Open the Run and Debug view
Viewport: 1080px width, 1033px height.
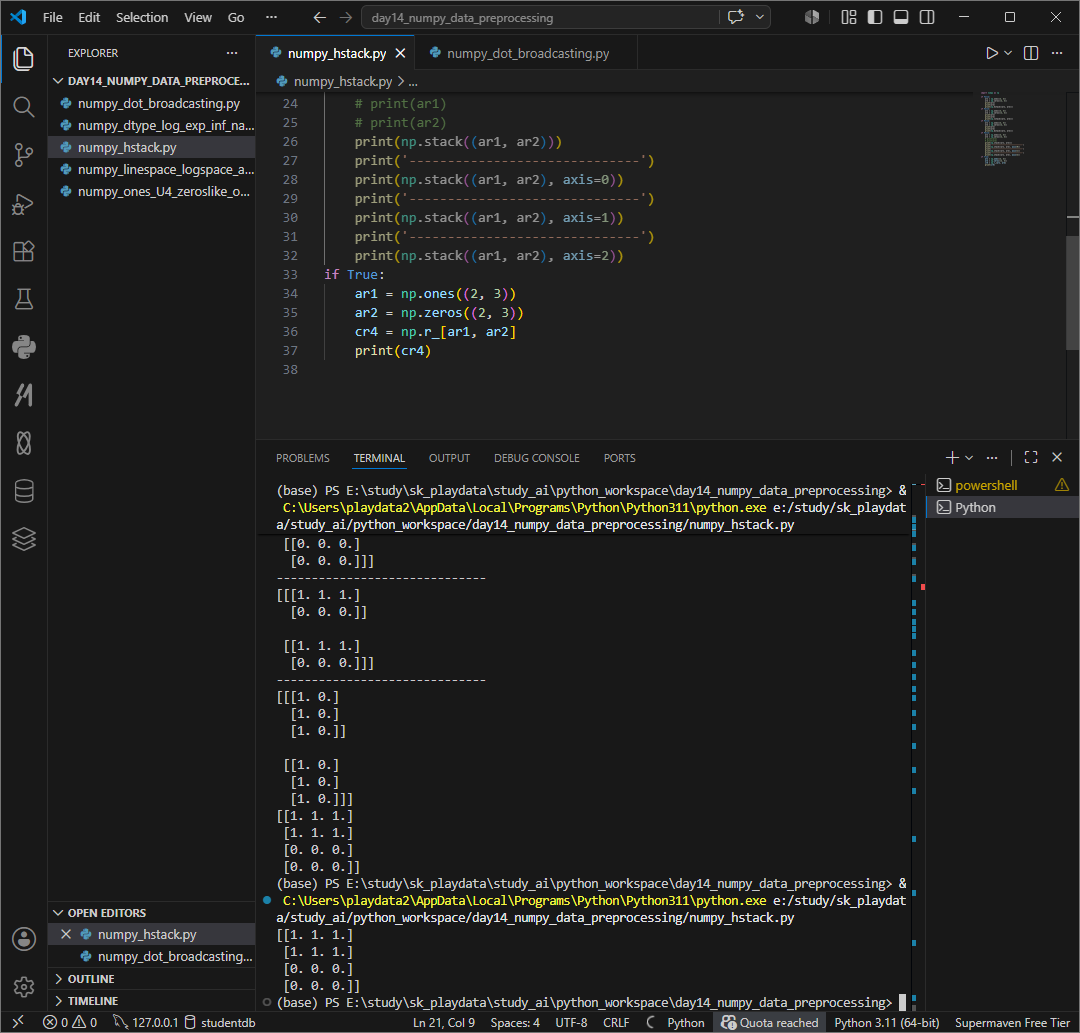[x=23, y=204]
